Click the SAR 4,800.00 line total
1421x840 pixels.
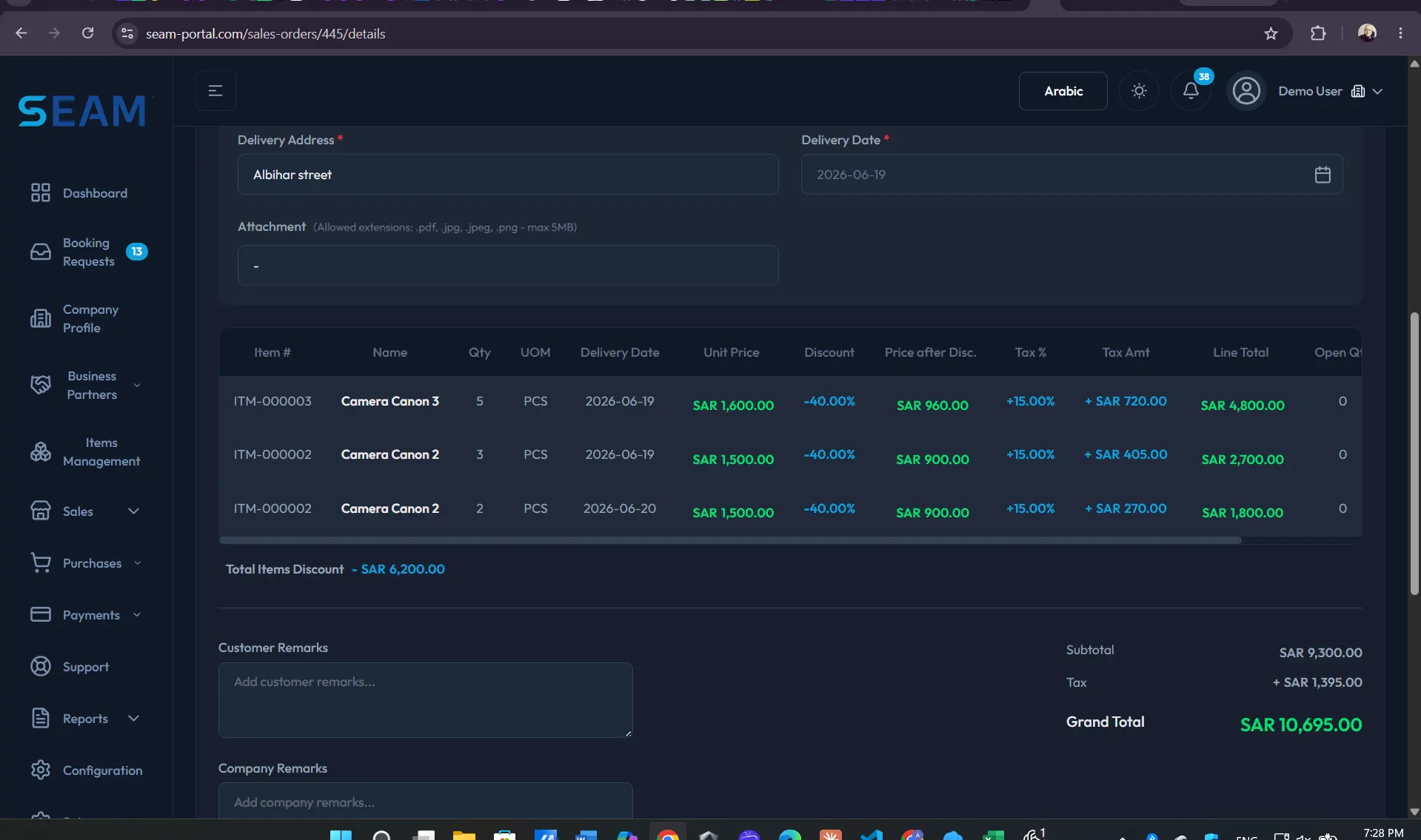(x=1243, y=406)
